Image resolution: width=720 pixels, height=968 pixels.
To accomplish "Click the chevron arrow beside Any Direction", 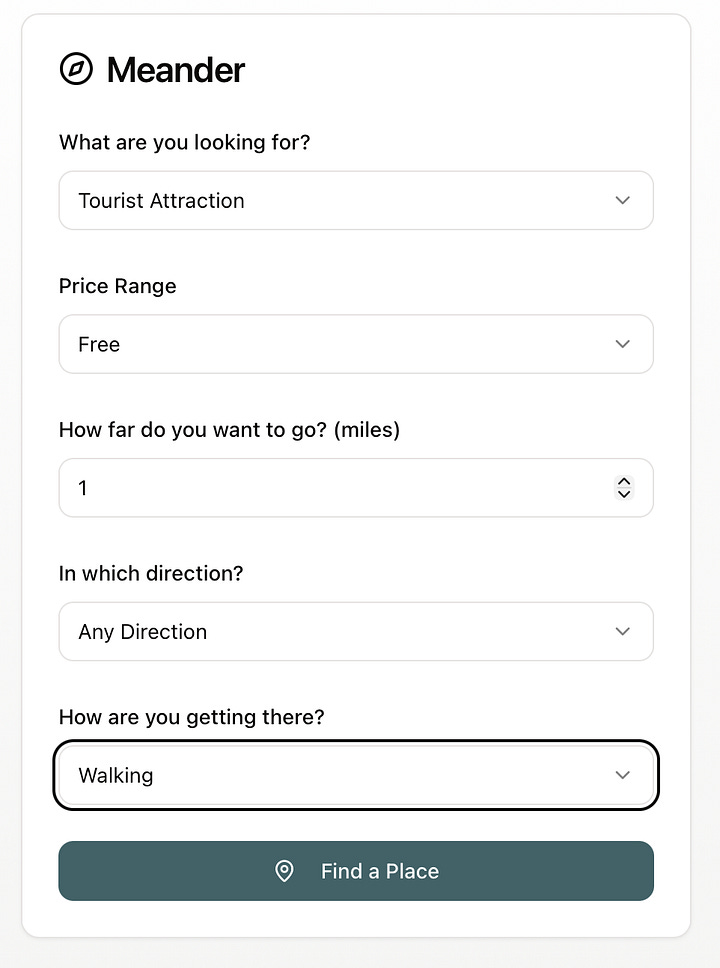I will click(622, 631).
